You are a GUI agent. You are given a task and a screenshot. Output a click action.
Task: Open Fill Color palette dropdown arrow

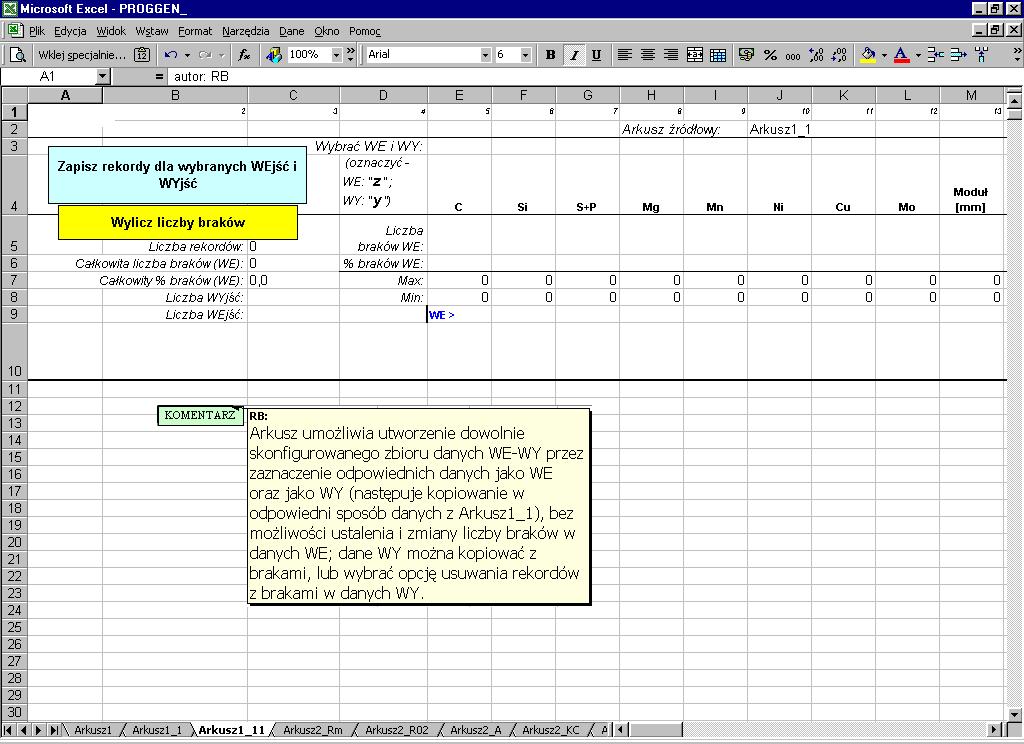coord(884,55)
